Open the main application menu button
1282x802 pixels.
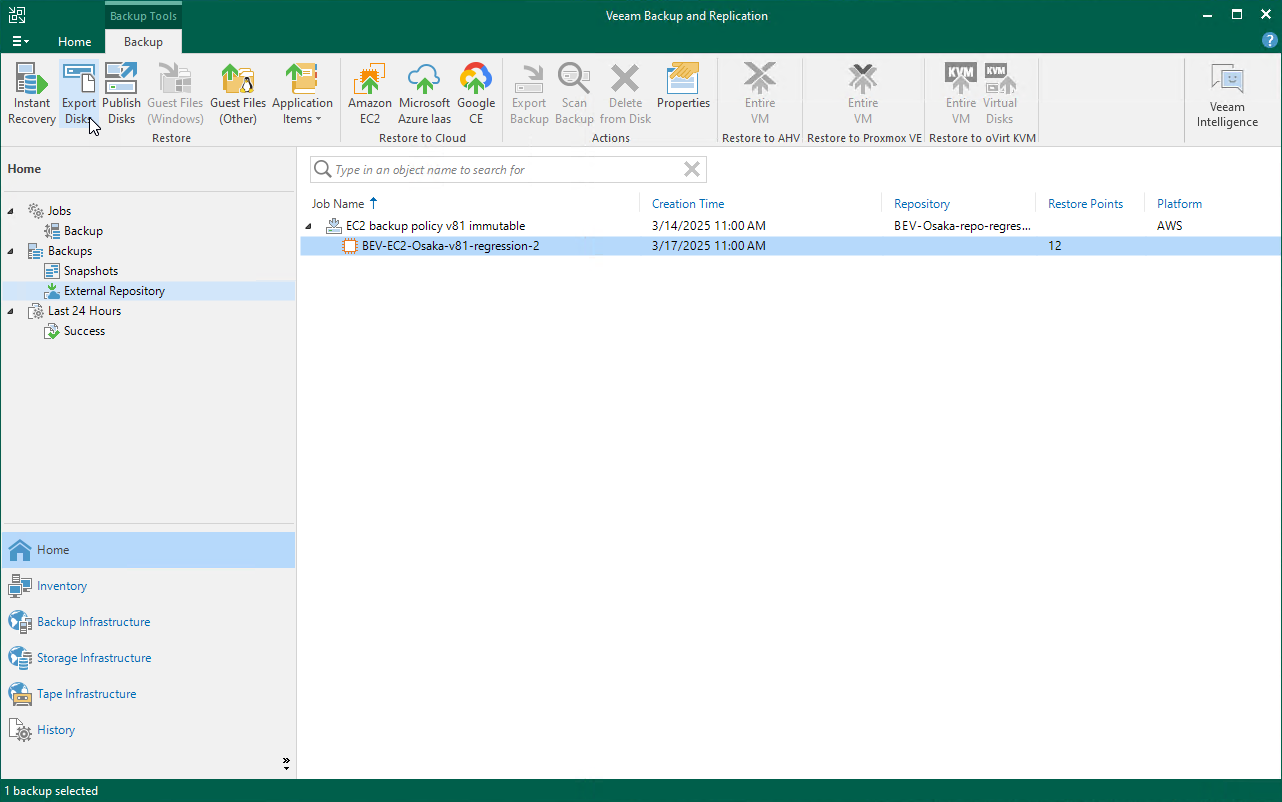coord(20,42)
